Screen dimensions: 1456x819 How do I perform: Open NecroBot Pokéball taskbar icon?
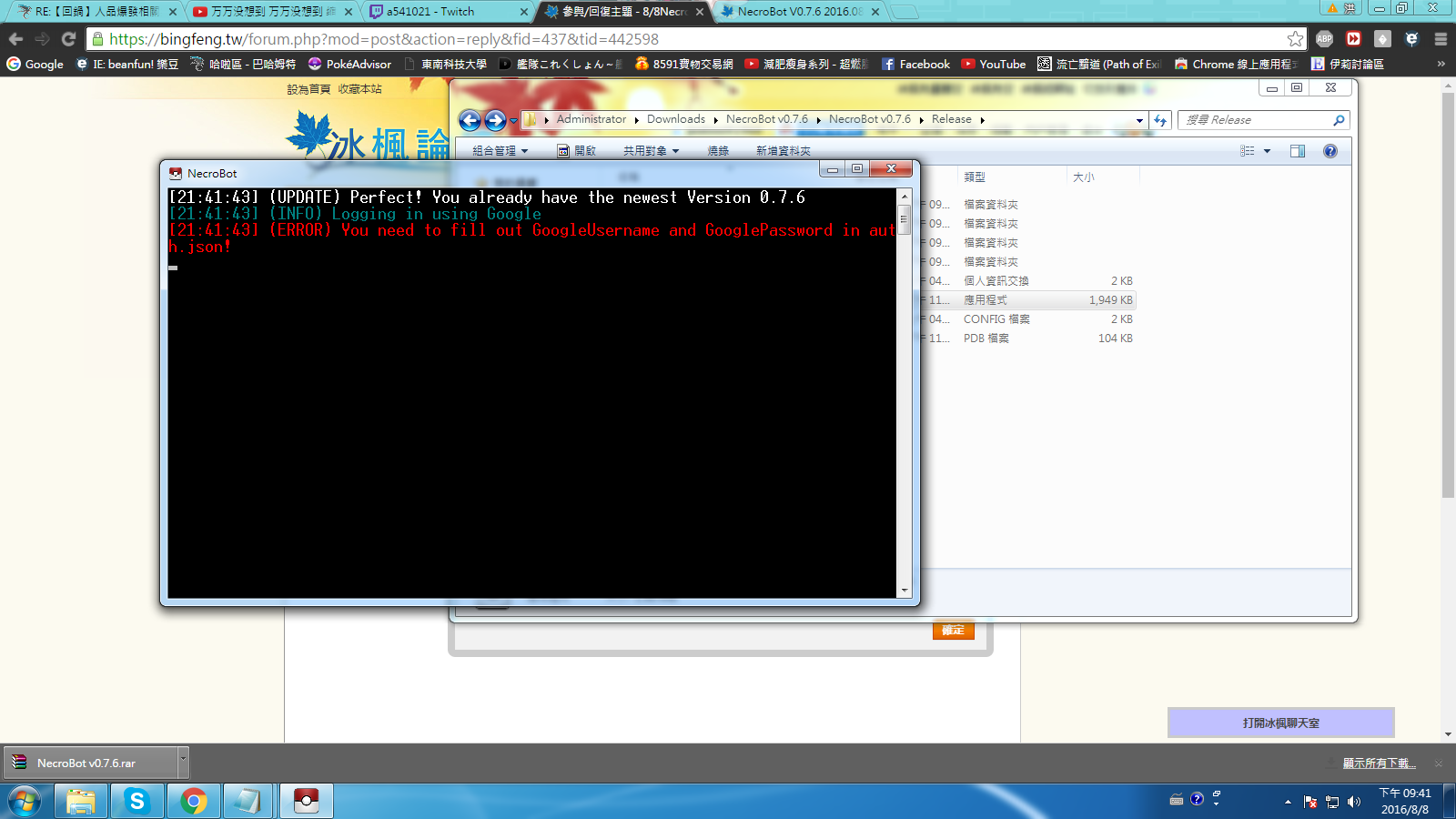pos(307,802)
